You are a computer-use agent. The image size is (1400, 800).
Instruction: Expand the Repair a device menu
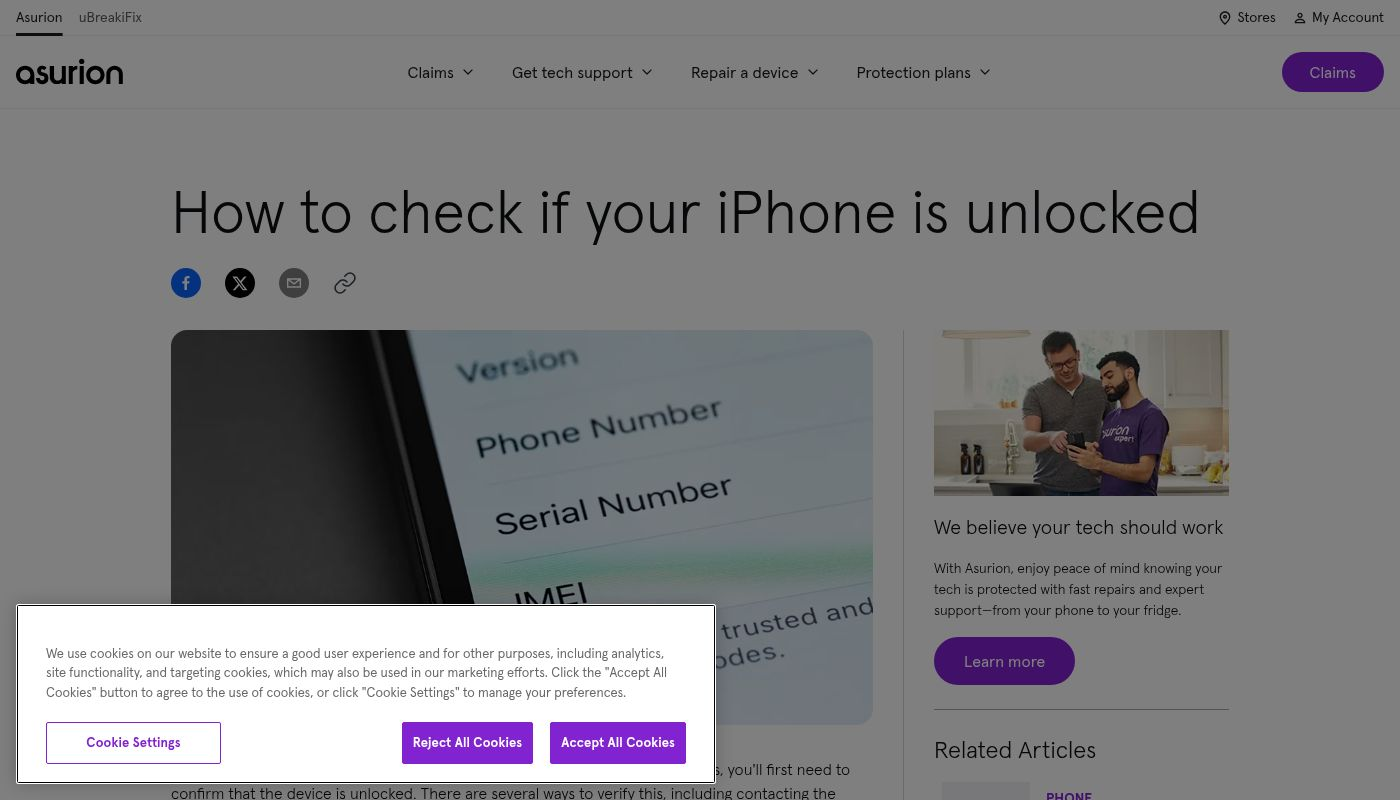[x=755, y=73]
